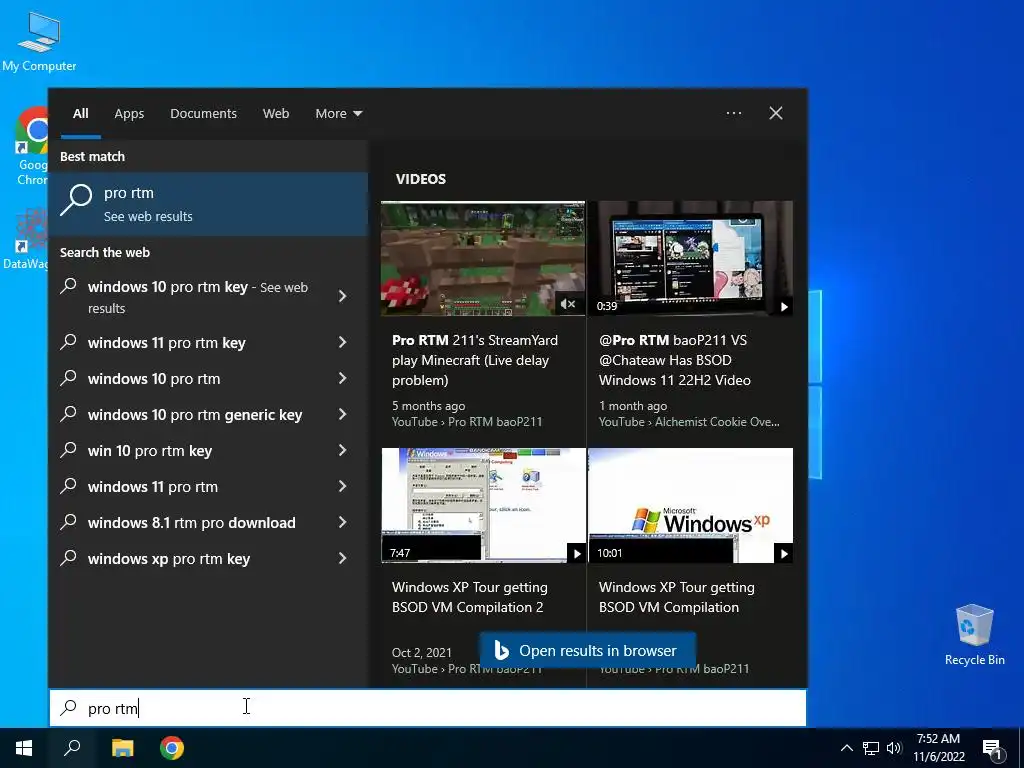Switch to the All search tab
Viewport: 1024px width, 768px height.
(x=81, y=114)
